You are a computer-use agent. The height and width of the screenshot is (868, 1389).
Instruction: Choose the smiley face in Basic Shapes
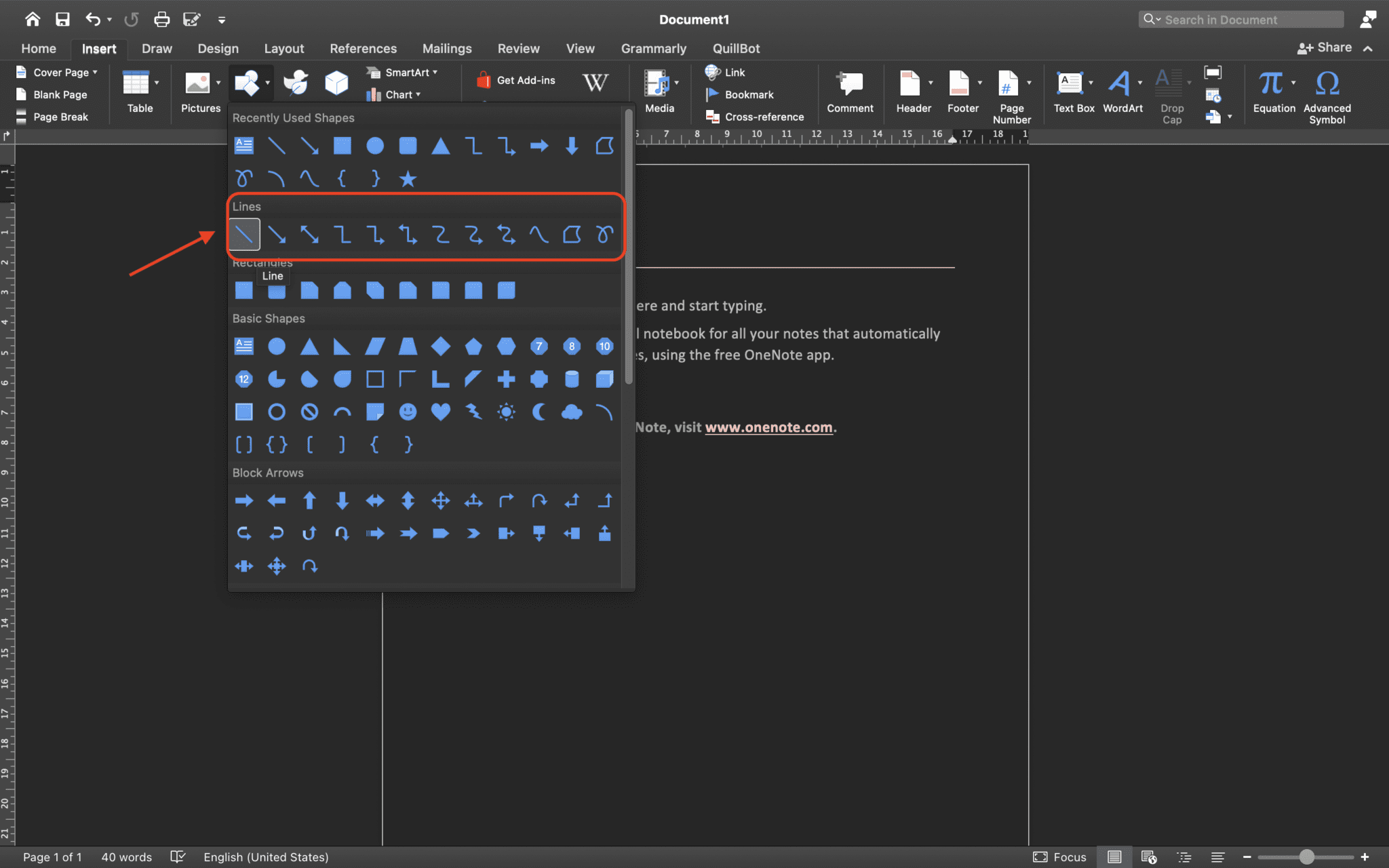408,412
